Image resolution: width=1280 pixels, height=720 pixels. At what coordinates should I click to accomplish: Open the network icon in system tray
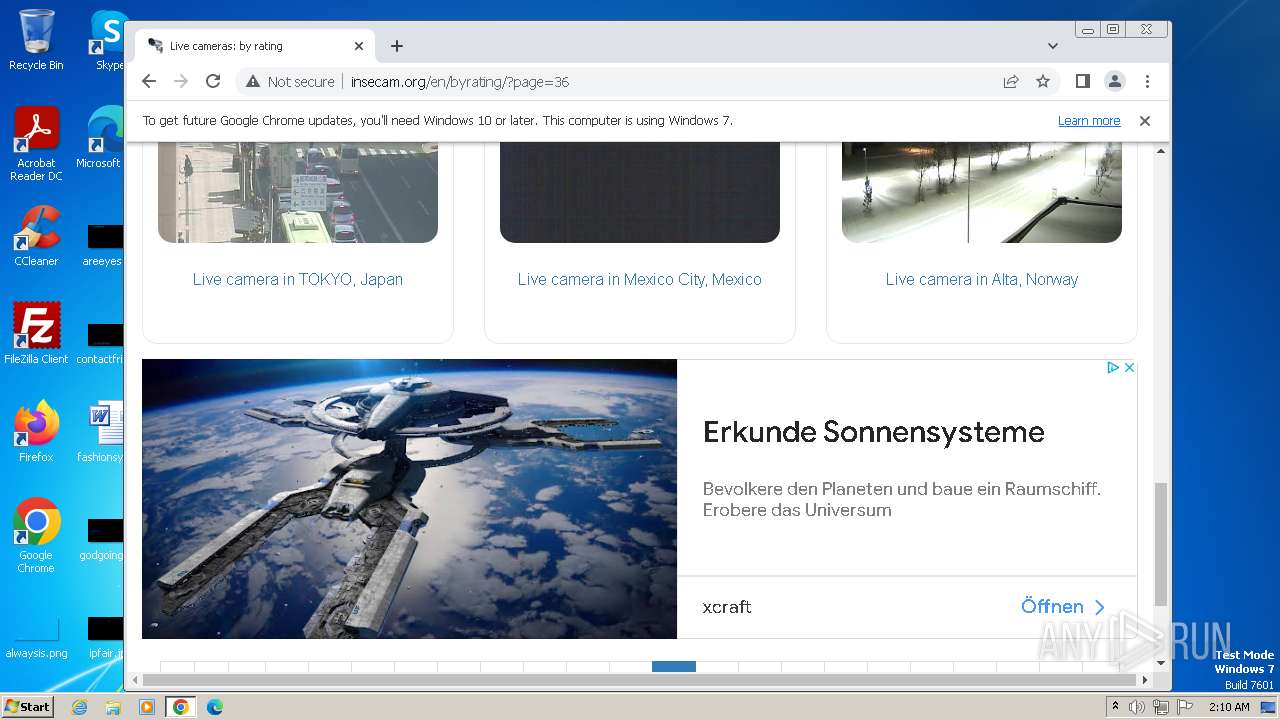tap(1160, 707)
